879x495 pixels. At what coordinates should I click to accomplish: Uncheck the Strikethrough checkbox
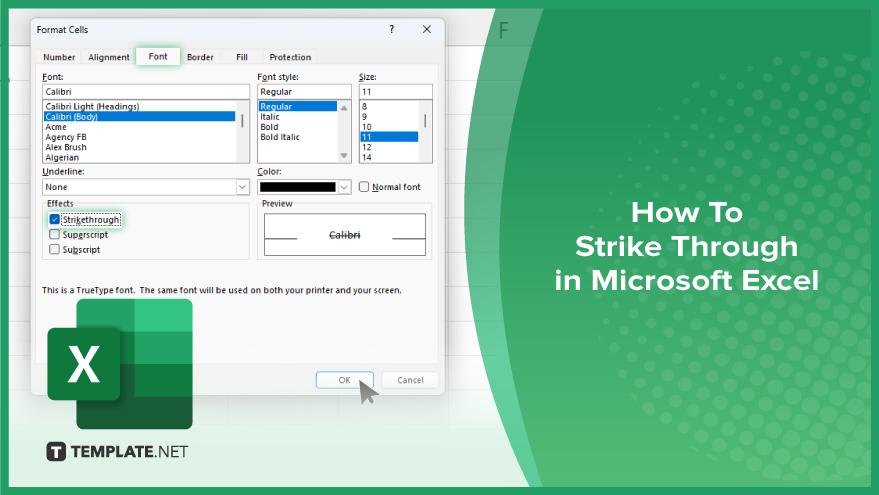click(54, 219)
